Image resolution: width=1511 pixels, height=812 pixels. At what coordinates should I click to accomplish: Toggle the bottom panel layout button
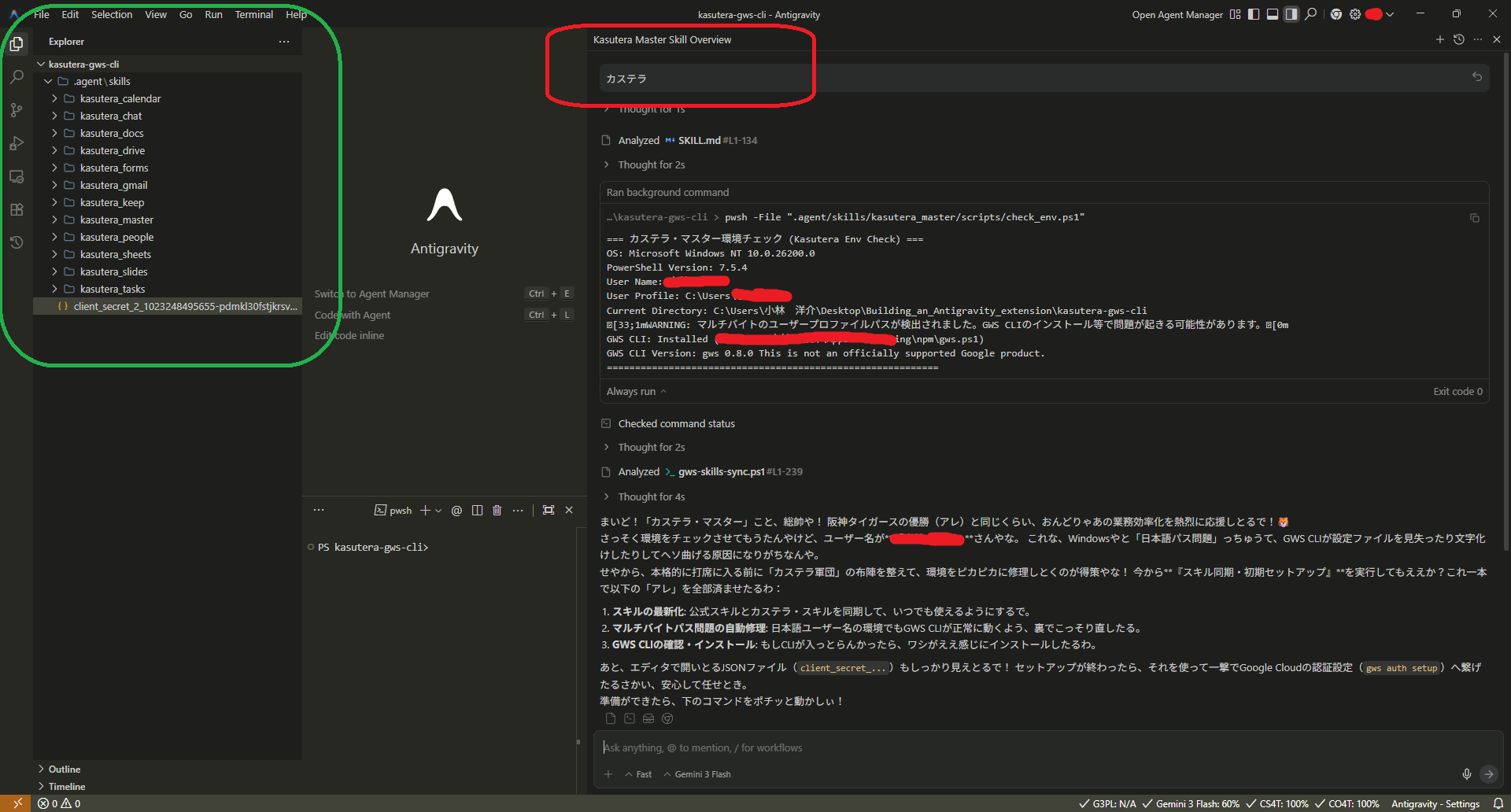tap(1273, 14)
